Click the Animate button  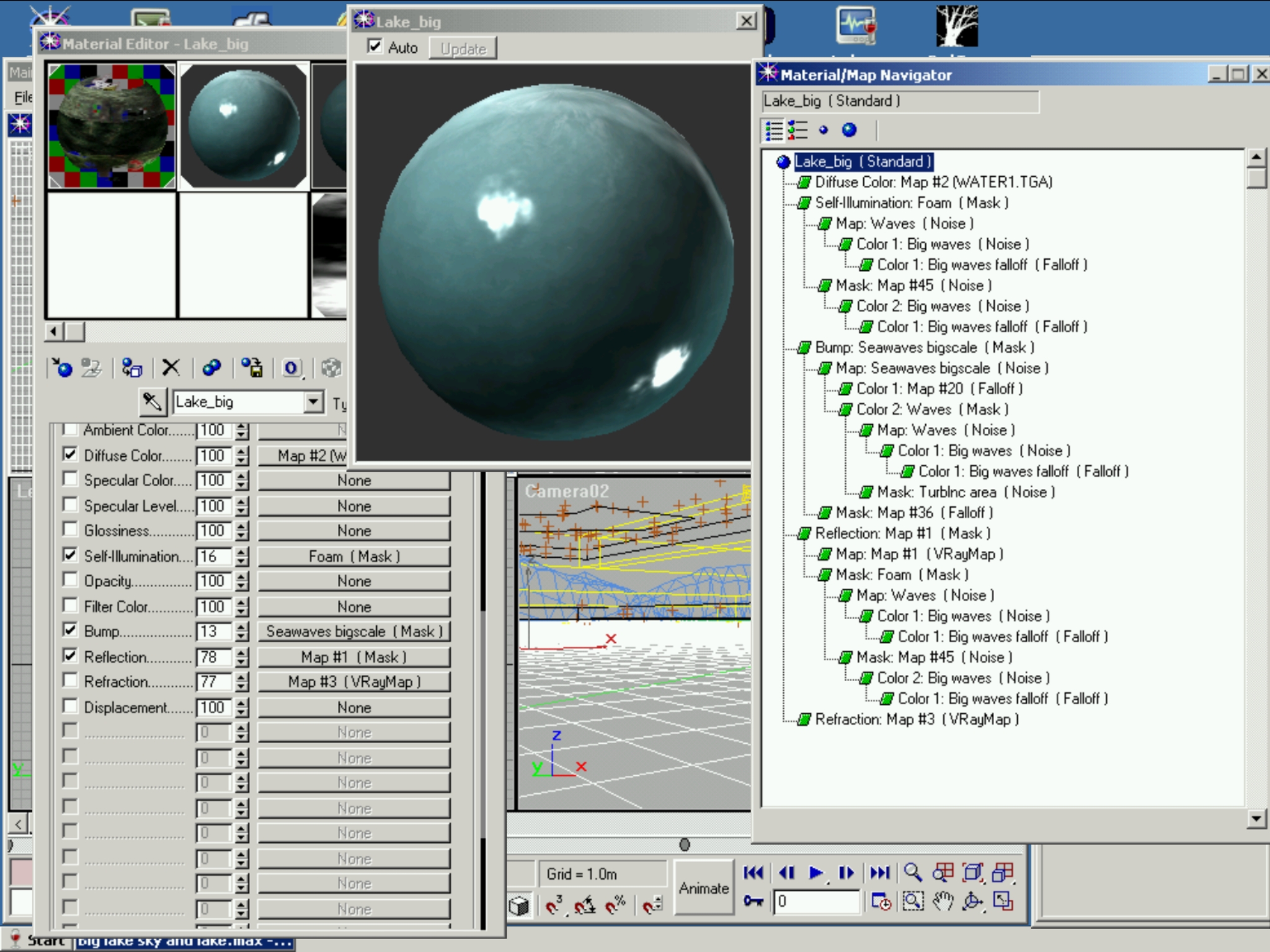pos(703,888)
